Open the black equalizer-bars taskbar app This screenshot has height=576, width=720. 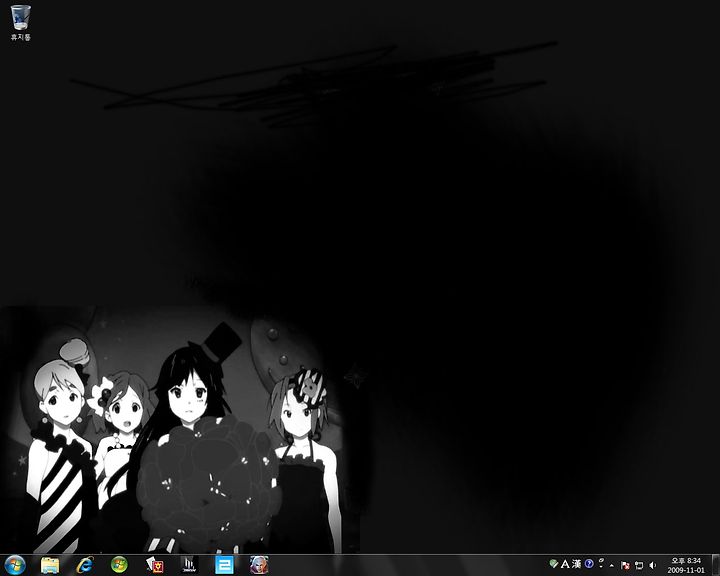pos(190,565)
